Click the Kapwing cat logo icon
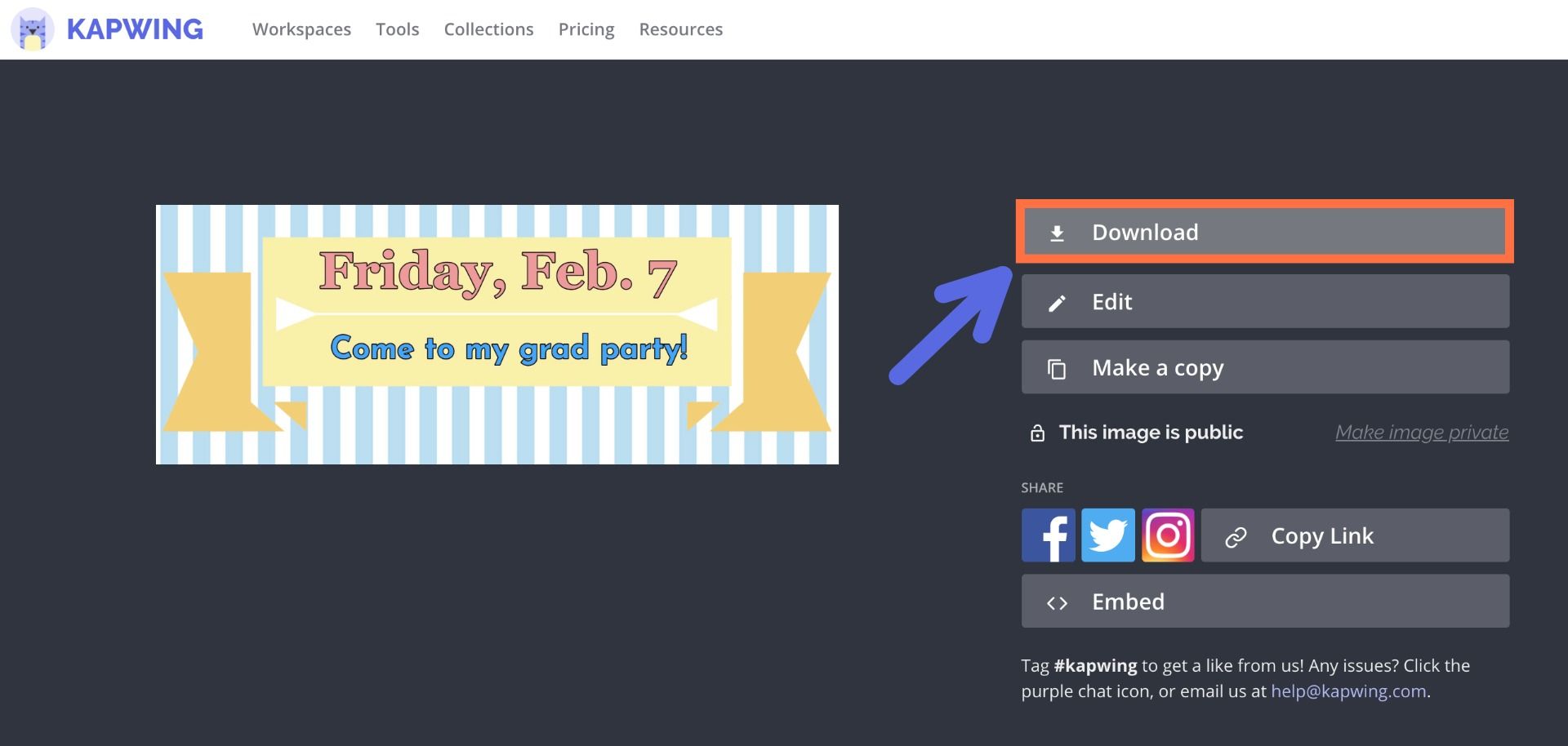The width and height of the screenshot is (1568, 746). pyautogui.click(x=33, y=29)
